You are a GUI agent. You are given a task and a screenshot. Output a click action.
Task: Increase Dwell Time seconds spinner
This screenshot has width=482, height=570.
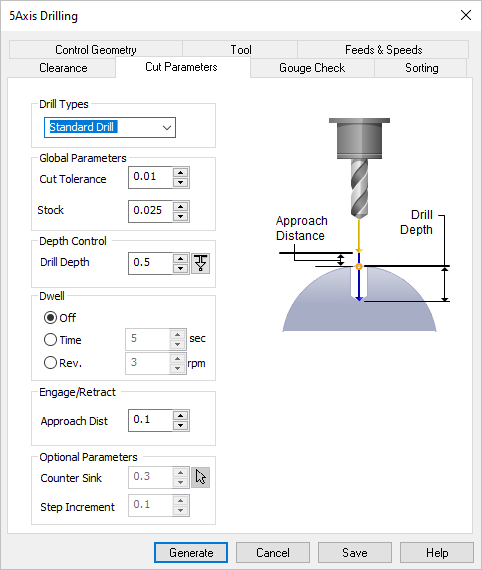[177, 334]
